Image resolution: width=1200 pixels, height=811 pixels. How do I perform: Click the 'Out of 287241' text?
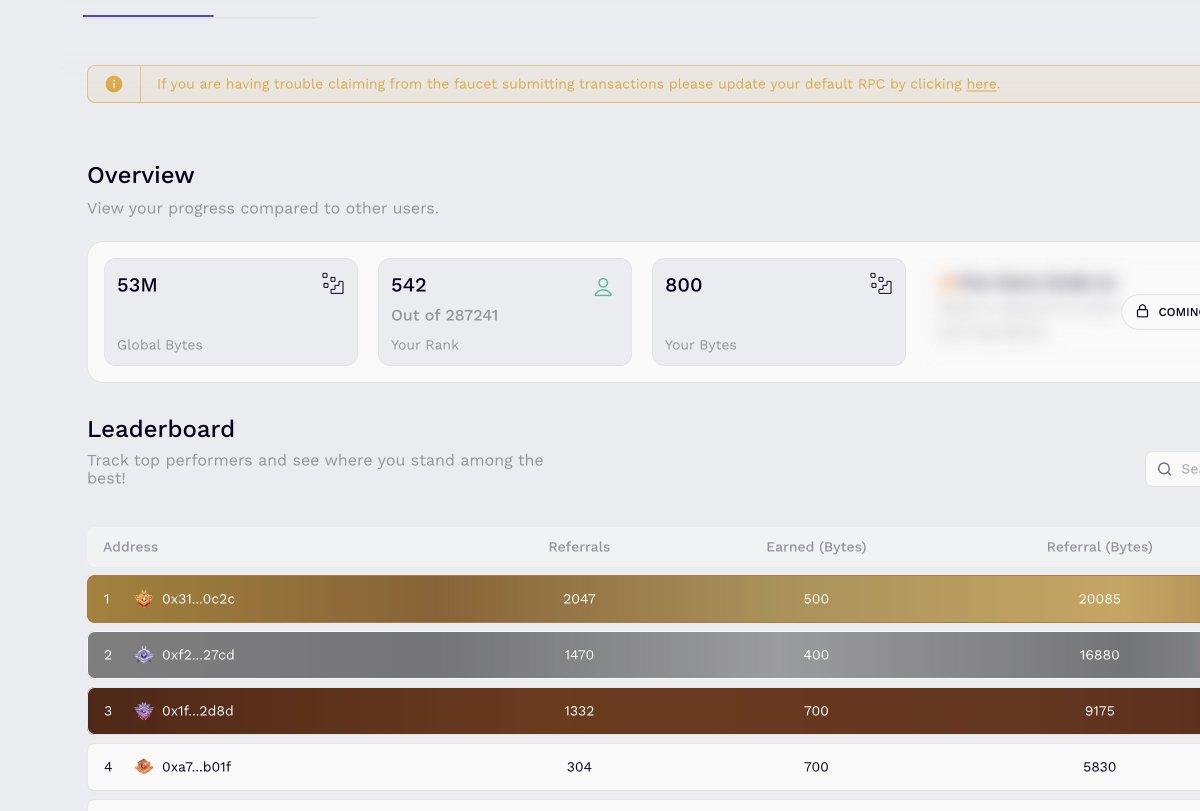point(445,315)
